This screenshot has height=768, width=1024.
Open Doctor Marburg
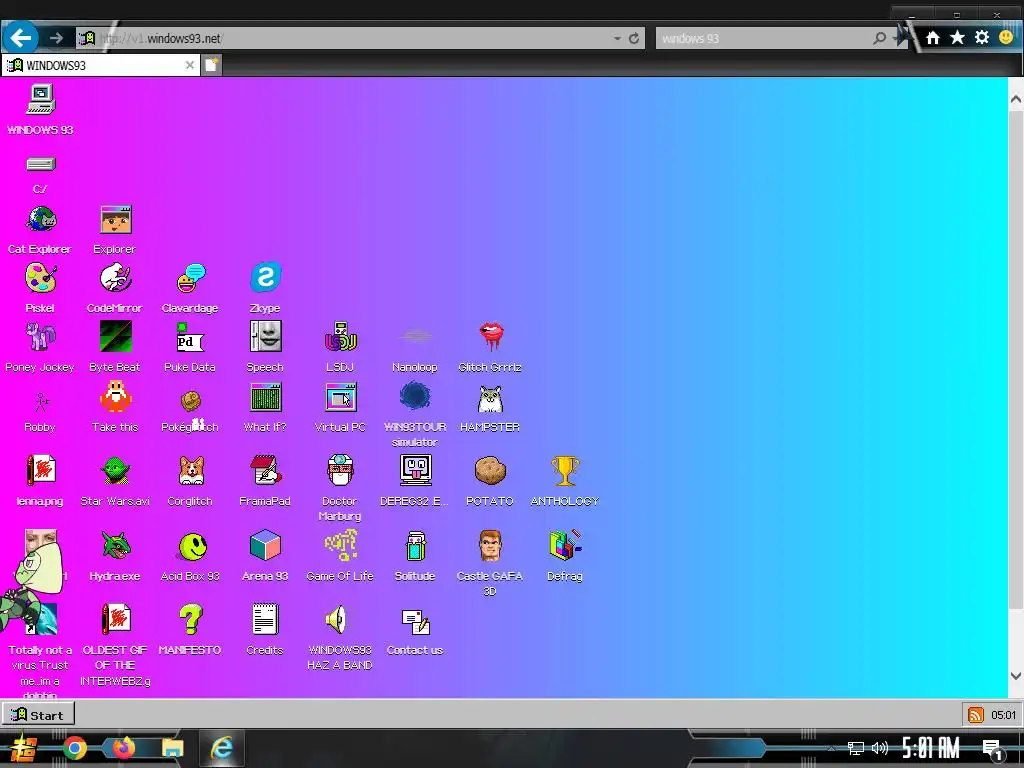(340, 470)
